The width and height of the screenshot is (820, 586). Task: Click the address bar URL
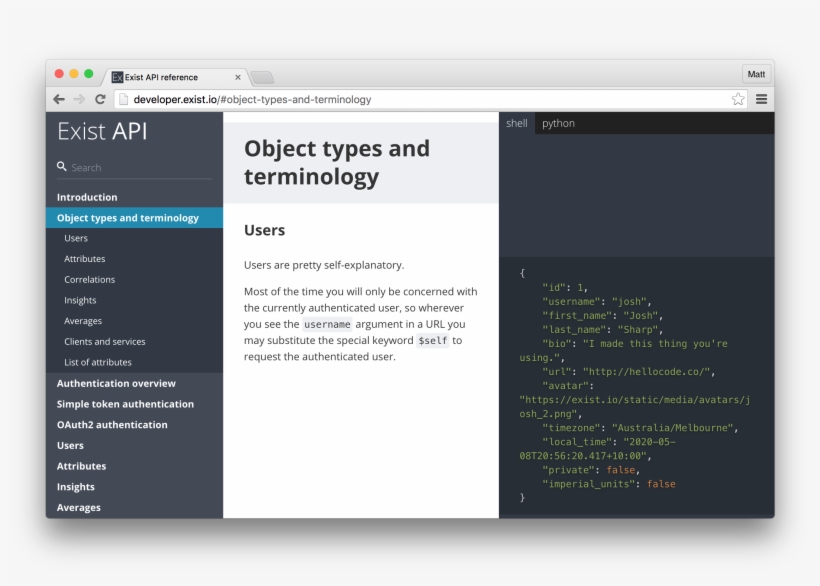pos(252,99)
